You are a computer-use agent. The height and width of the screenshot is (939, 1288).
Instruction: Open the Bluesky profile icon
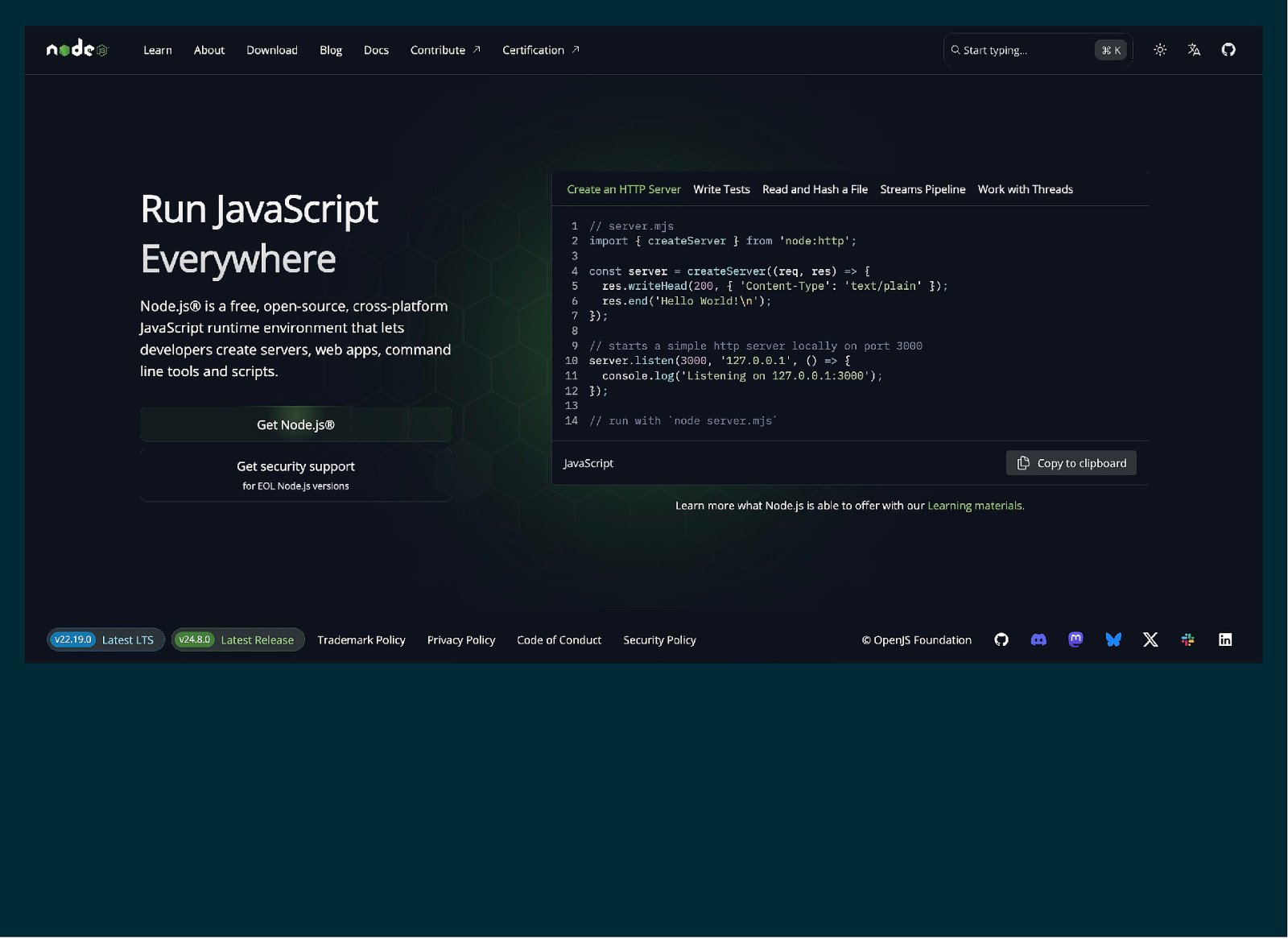pos(1113,640)
